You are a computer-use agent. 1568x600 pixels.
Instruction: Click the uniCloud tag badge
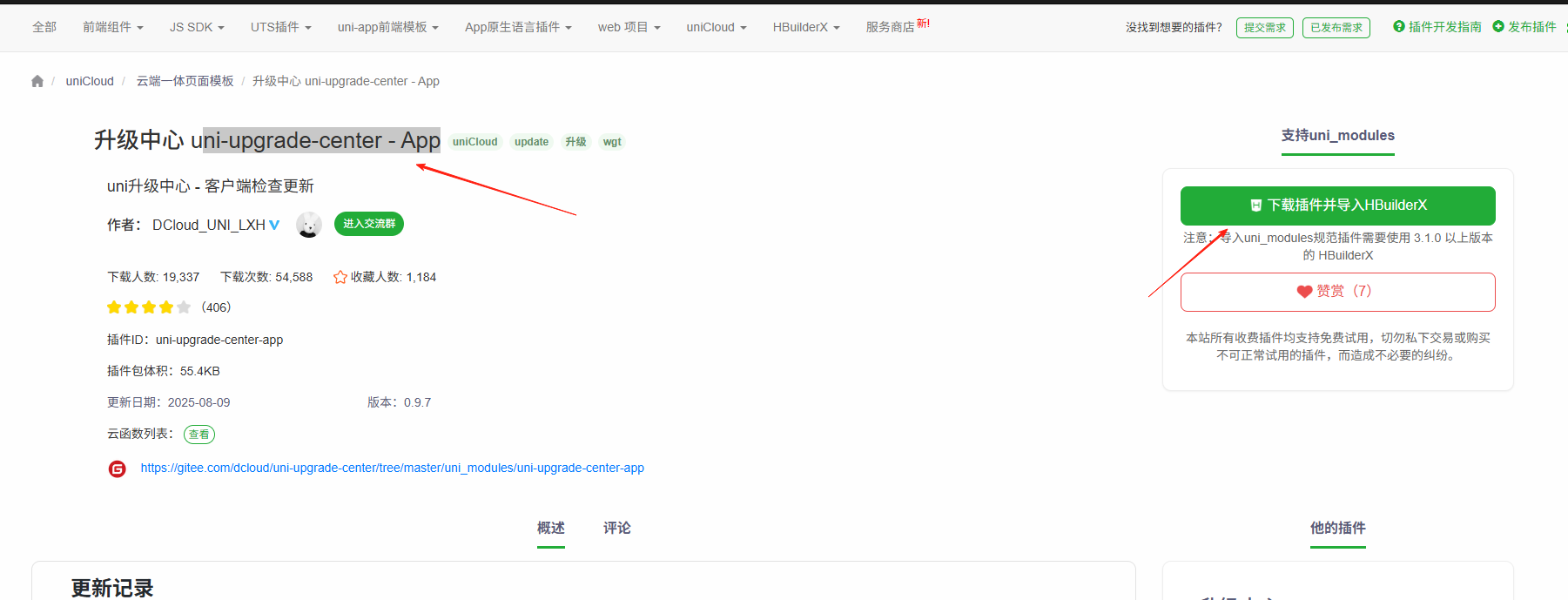(x=475, y=142)
